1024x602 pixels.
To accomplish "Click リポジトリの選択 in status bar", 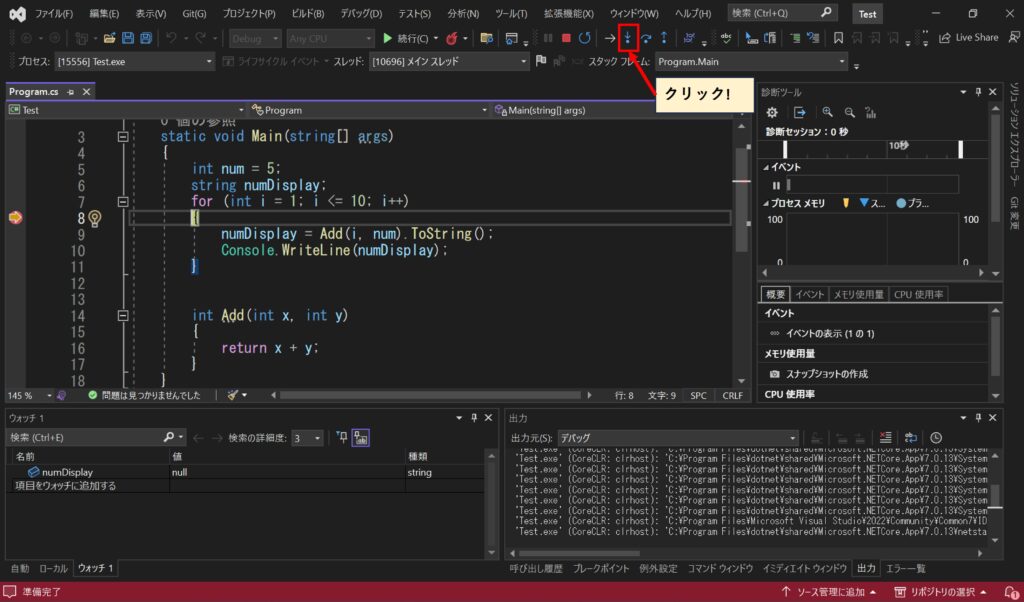I will [940, 592].
